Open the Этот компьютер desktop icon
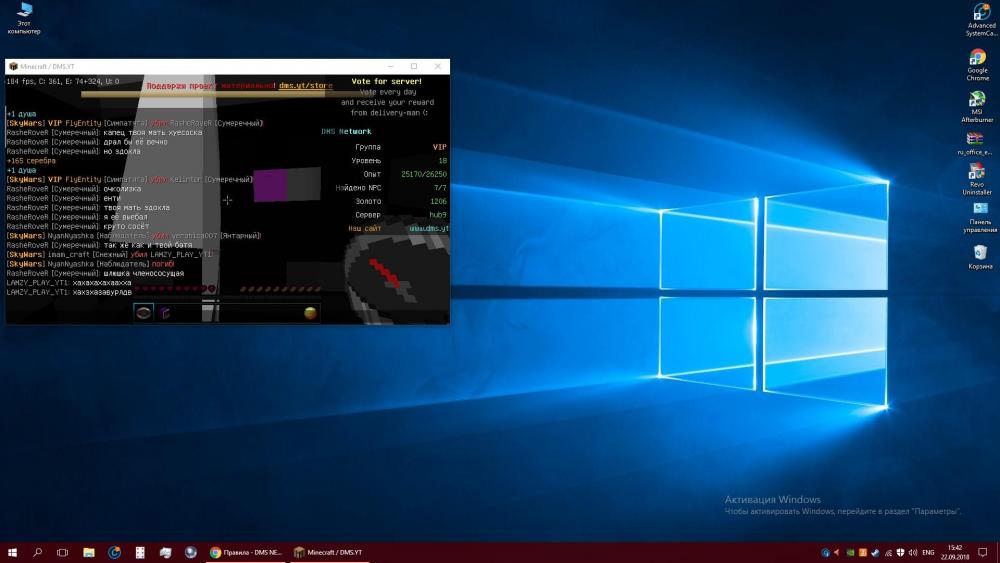 [24, 18]
